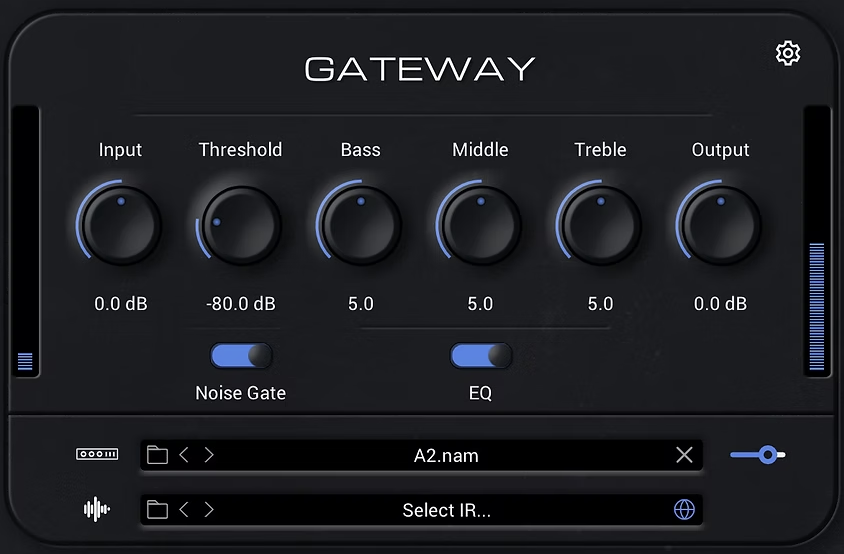The height and width of the screenshot is (554, 844).
Task: Click the Input value 0.0 dB
Action: point(121,304)
